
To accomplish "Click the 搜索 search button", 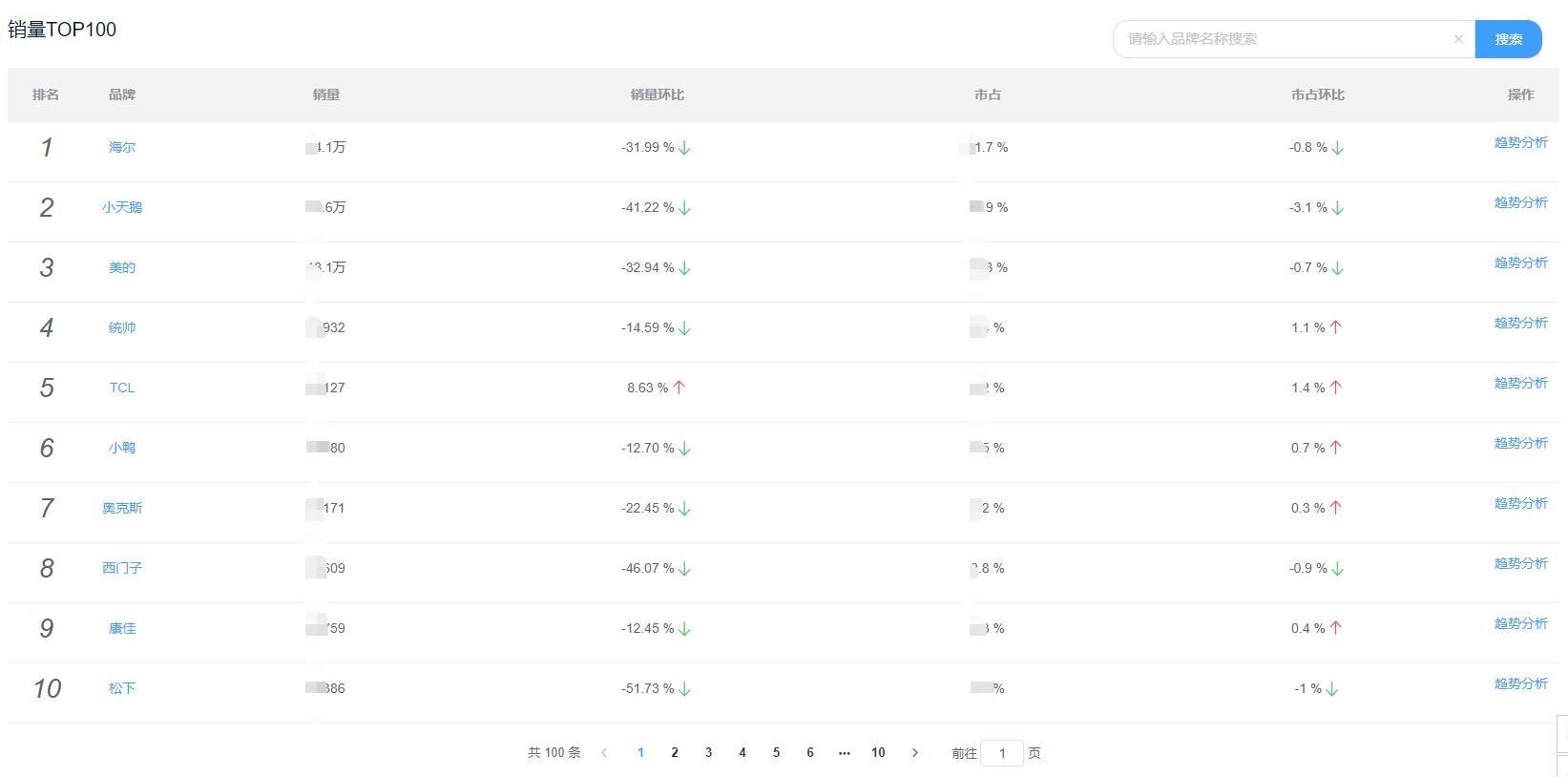I will tap(1508, 39).
